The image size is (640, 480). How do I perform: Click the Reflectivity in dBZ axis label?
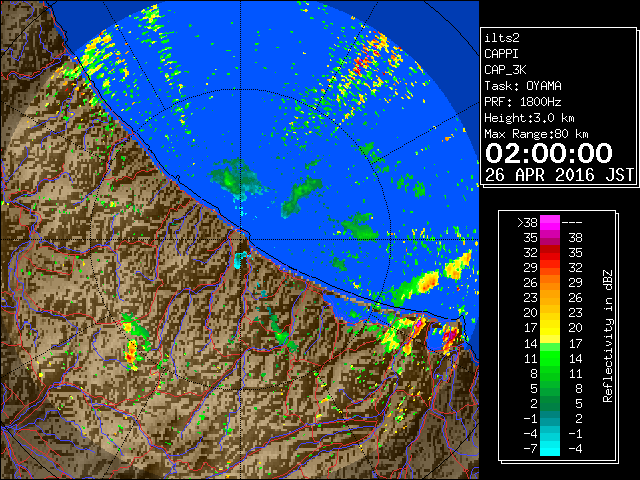pyautogui.click(x=608, y=336)
